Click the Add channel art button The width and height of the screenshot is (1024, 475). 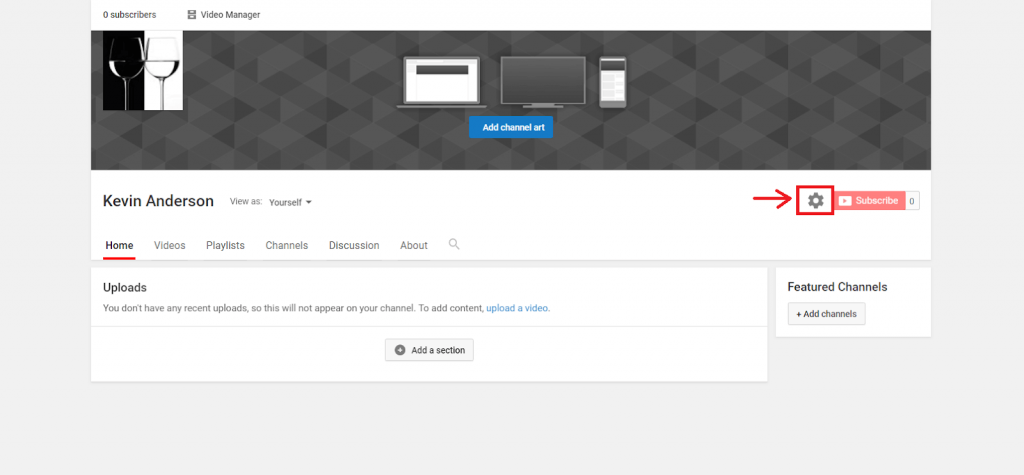click(x=511, y=127)
